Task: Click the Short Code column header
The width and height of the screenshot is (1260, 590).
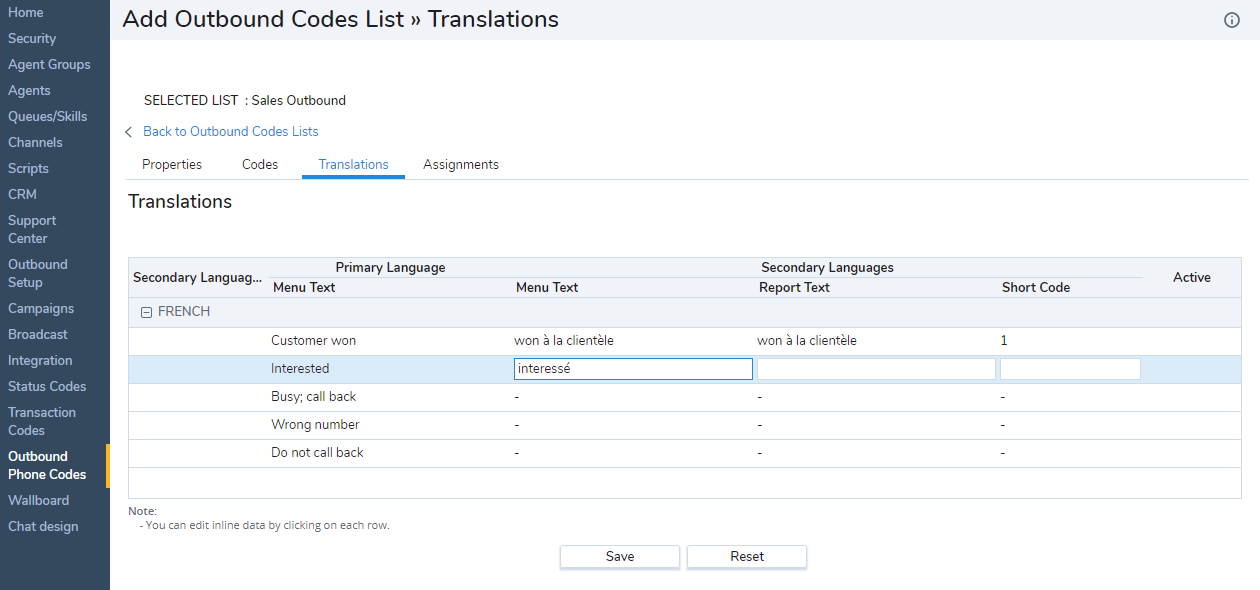Action: (1036, 288)
